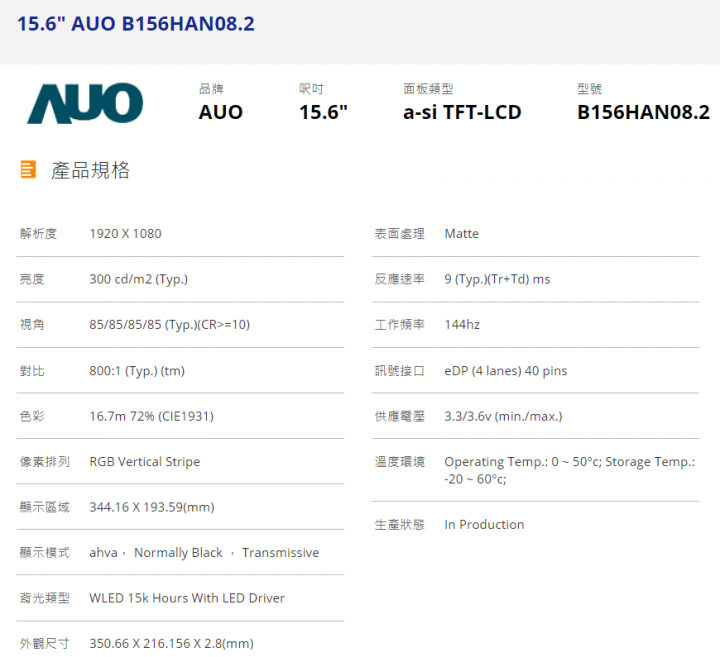The height and width of the screenshot is (657, 720).
Task: Click the 供應電壓 row label
Action: tap(399, 416)
